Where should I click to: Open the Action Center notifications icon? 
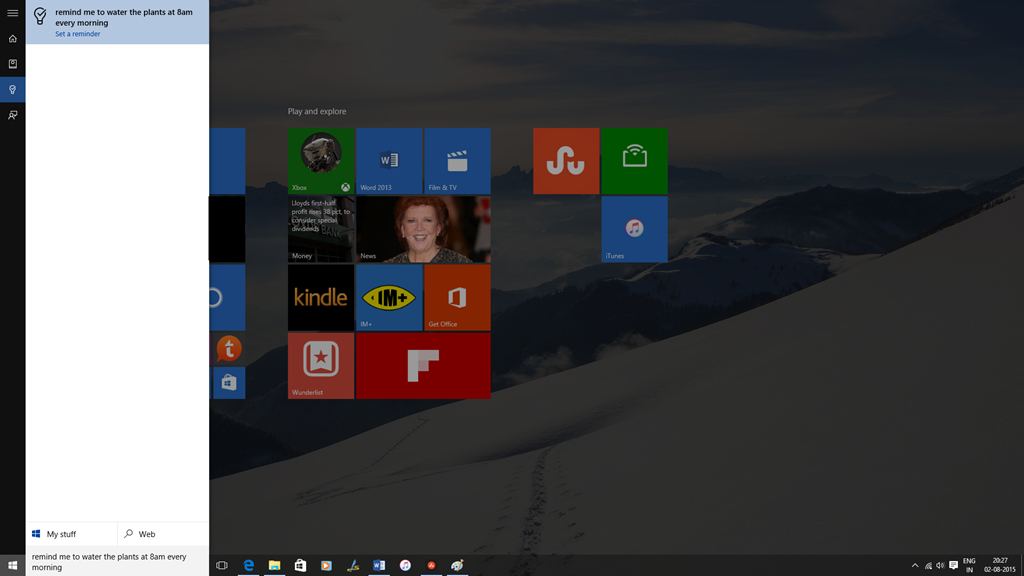click(953, 566)
